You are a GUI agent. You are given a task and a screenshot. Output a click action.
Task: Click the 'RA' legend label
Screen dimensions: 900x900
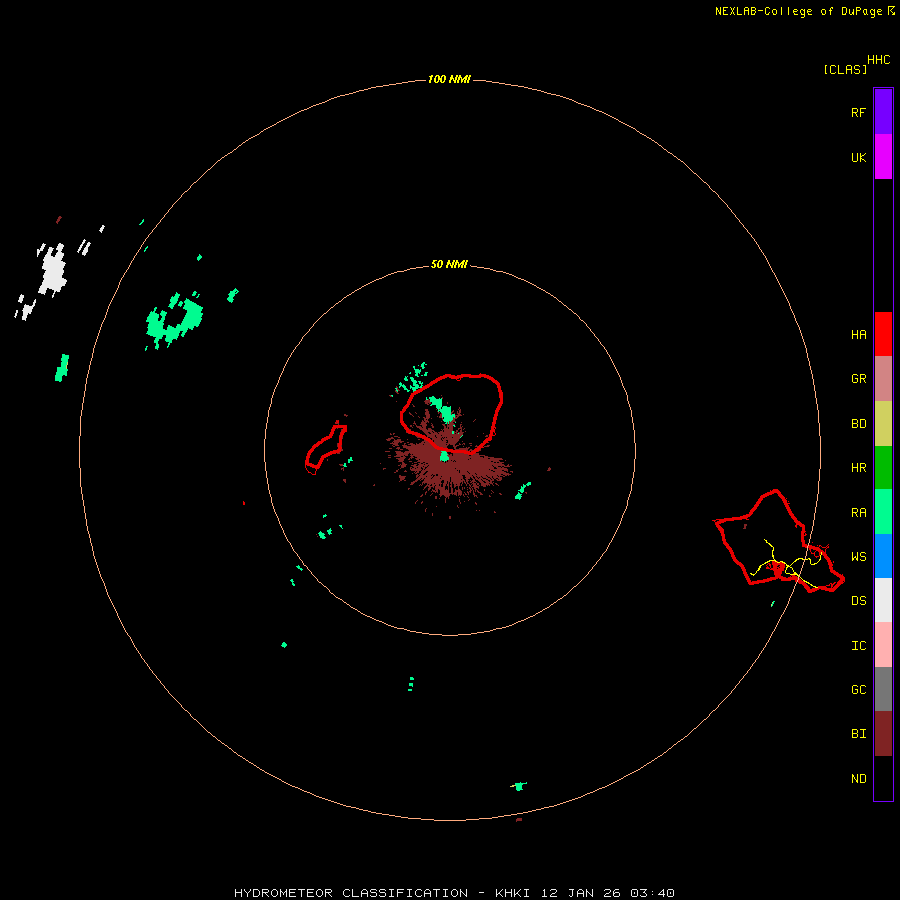coord(858,513)
